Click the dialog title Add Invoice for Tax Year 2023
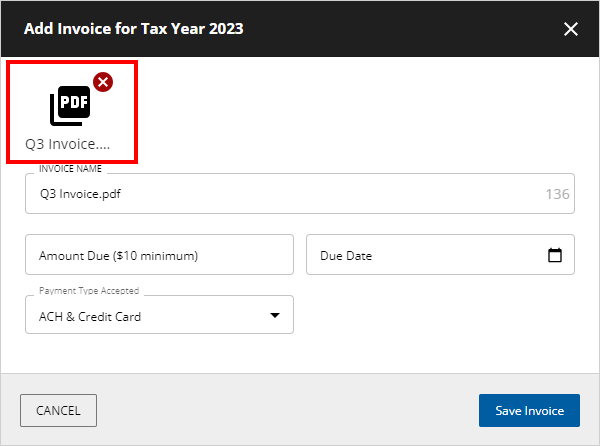Screen dimensions: 600x446 [133, 29]
